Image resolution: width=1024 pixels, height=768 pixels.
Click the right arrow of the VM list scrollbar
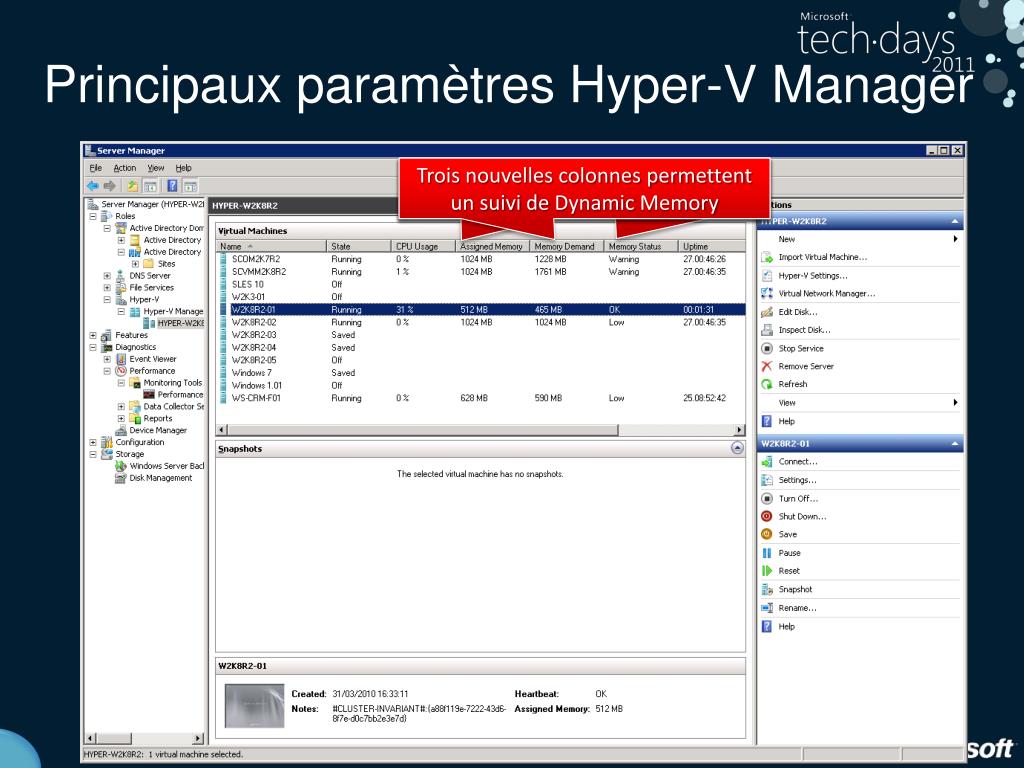739,430
